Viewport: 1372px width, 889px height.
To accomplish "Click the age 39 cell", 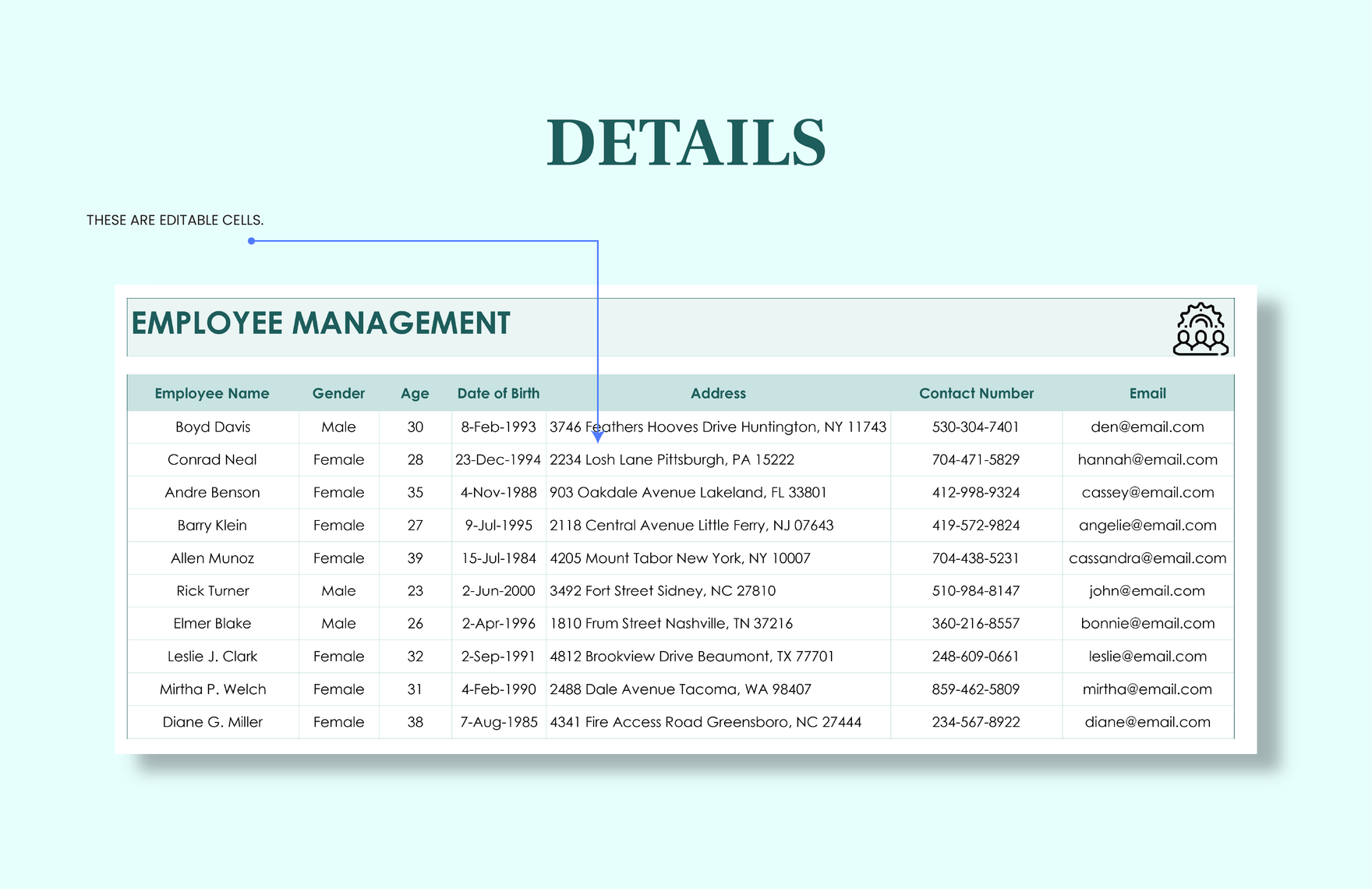I will (x=415, y=558).
